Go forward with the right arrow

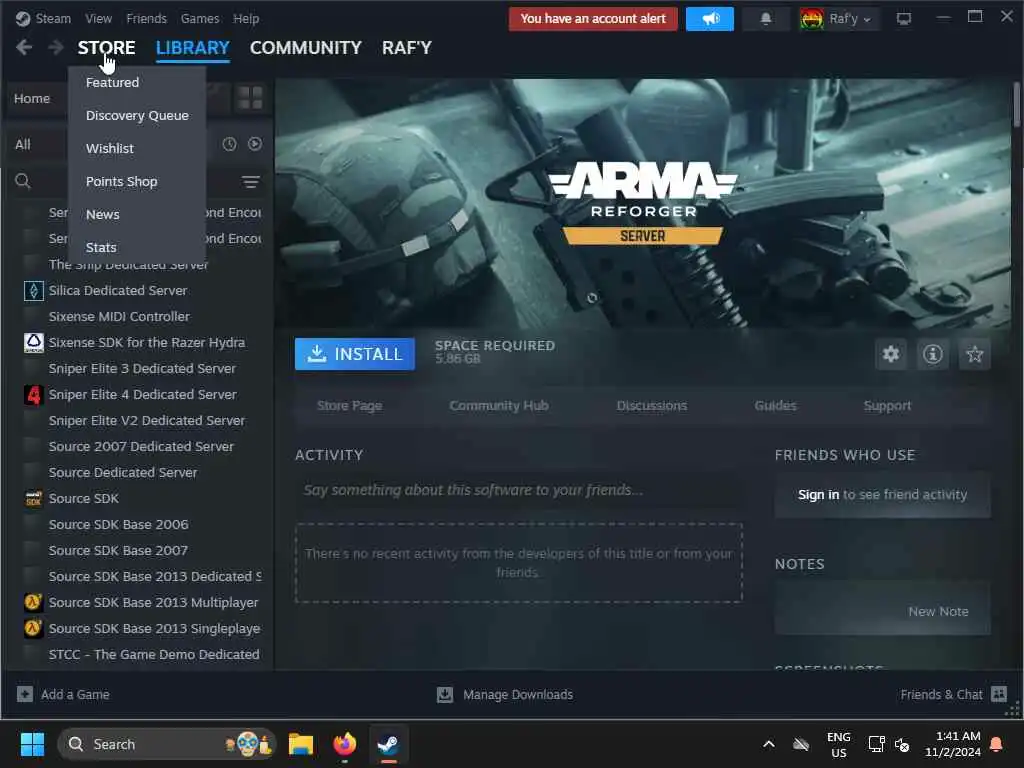(56, 47)
